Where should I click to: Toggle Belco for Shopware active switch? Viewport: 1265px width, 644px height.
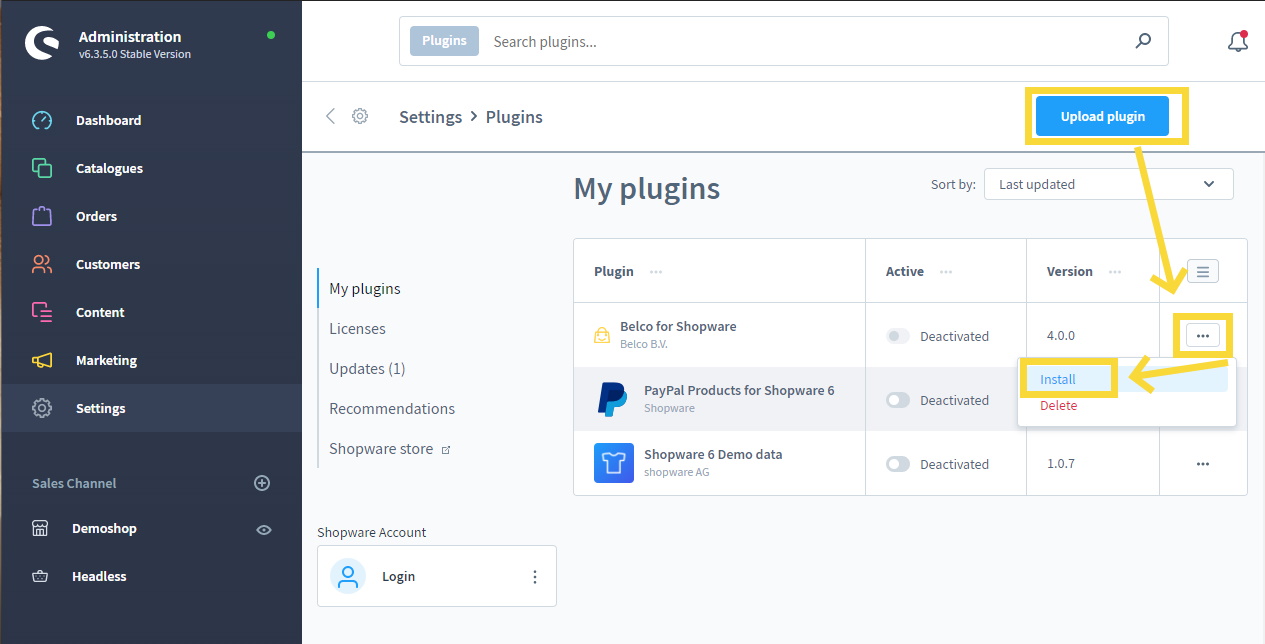(x=898, y=336)
